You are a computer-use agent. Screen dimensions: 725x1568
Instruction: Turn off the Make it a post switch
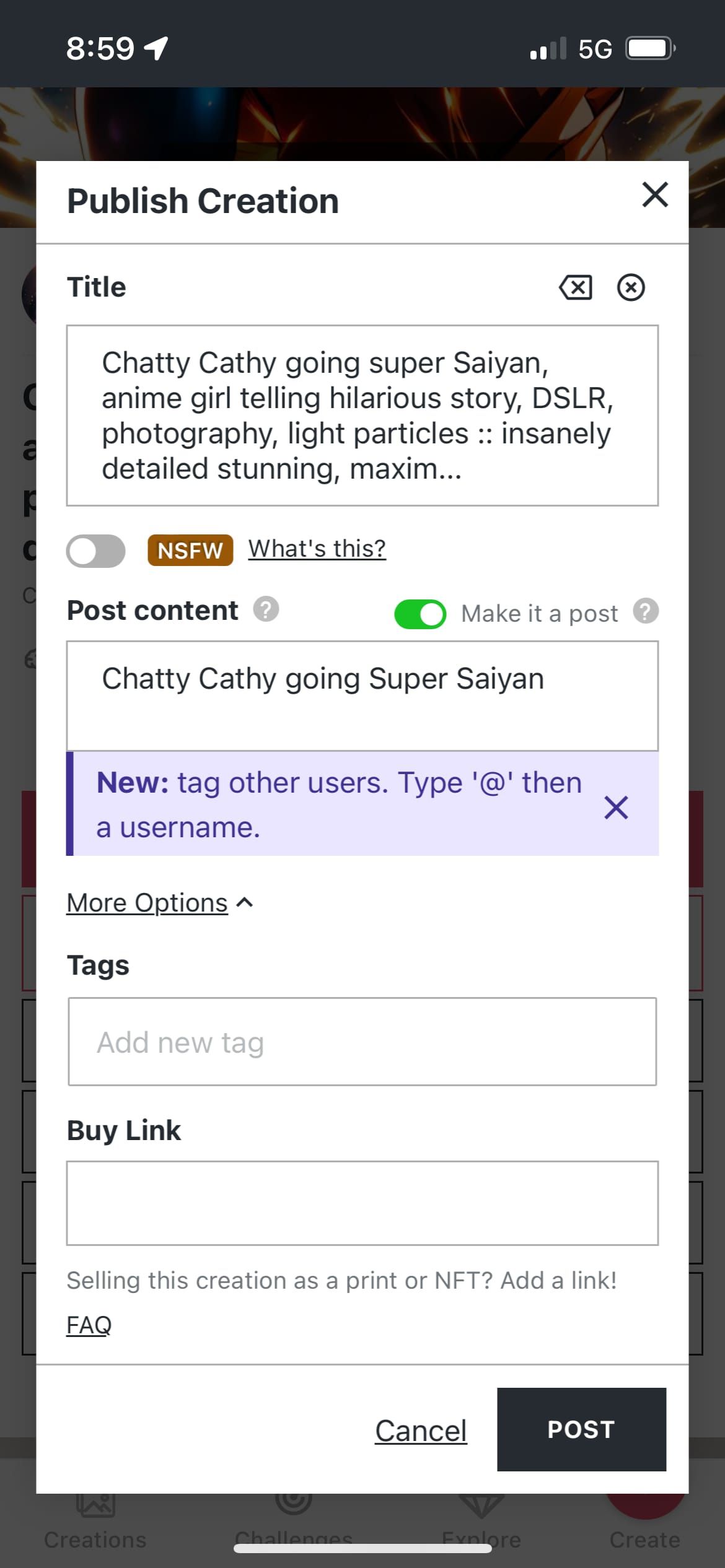(x=420, y=614)
